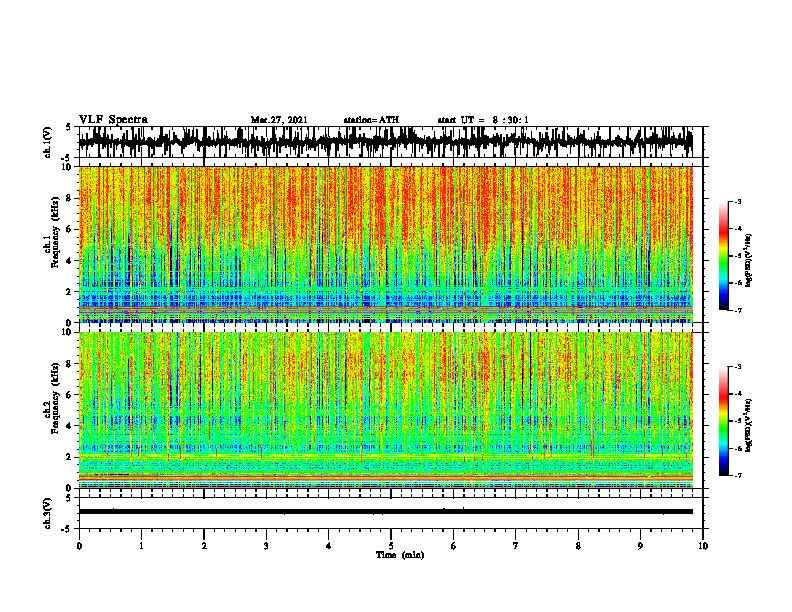Click the time axis tick label "7"
792x612 pixels.
516,546
